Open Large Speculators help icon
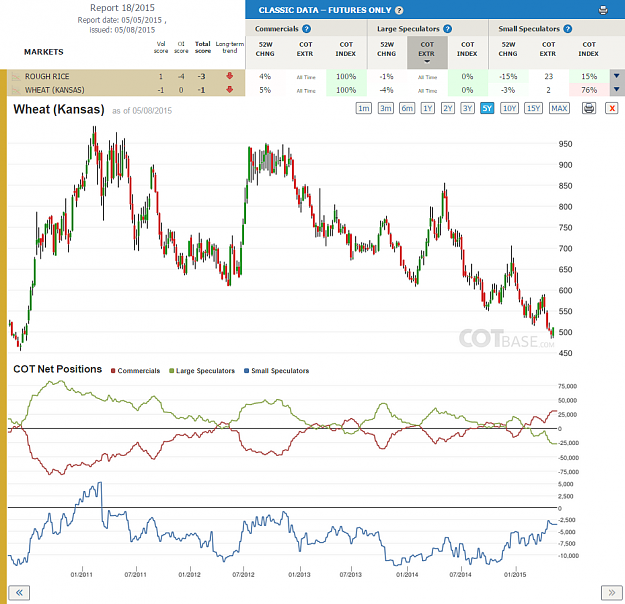 tap(447, 29)
